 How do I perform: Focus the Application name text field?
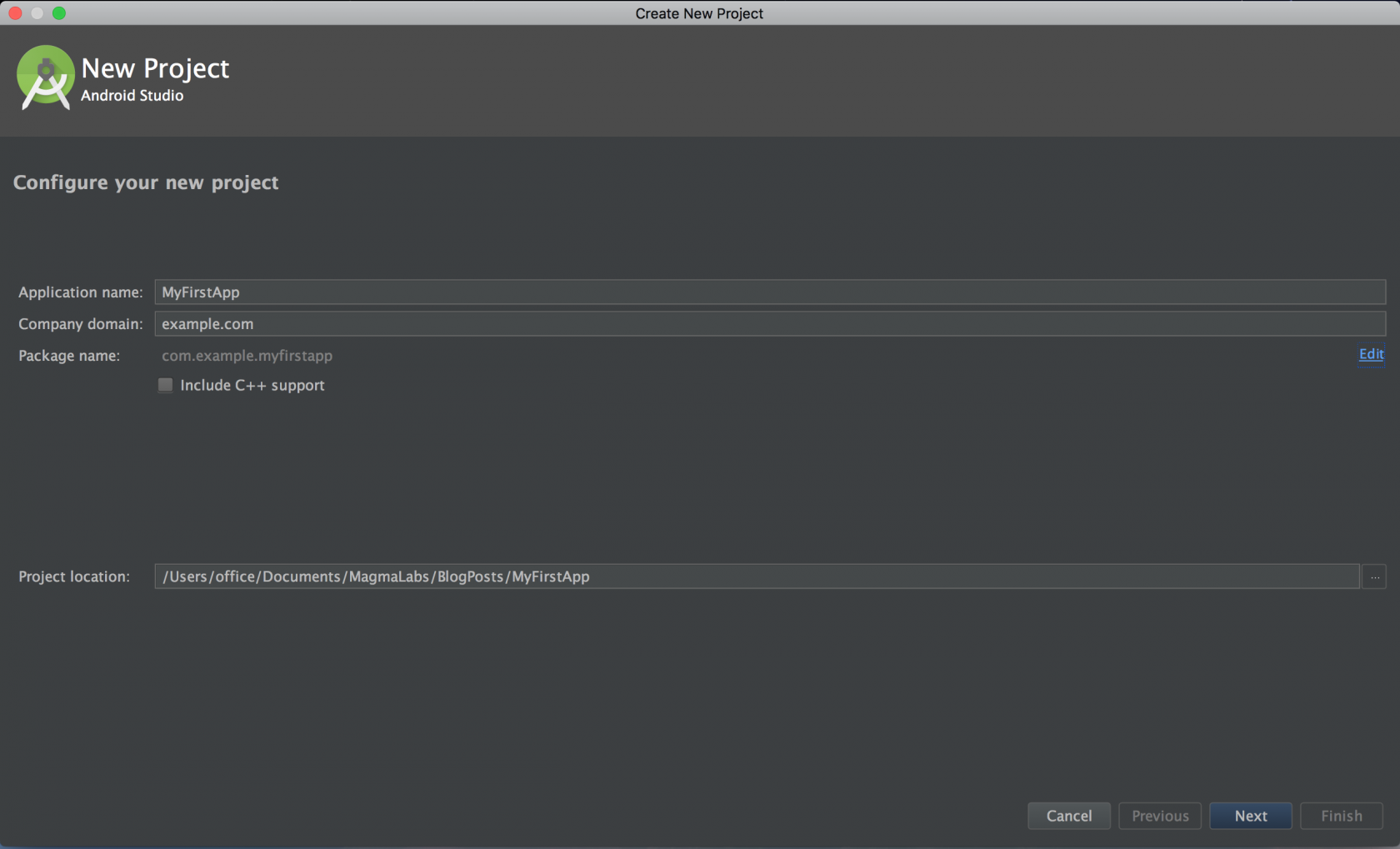click(x=768, y=292)
